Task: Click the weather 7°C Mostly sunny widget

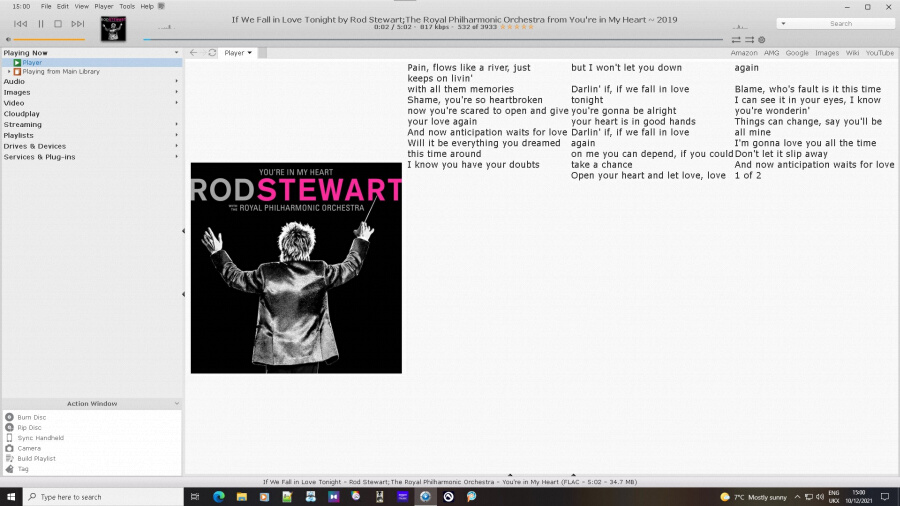Action: click(754, 497)
